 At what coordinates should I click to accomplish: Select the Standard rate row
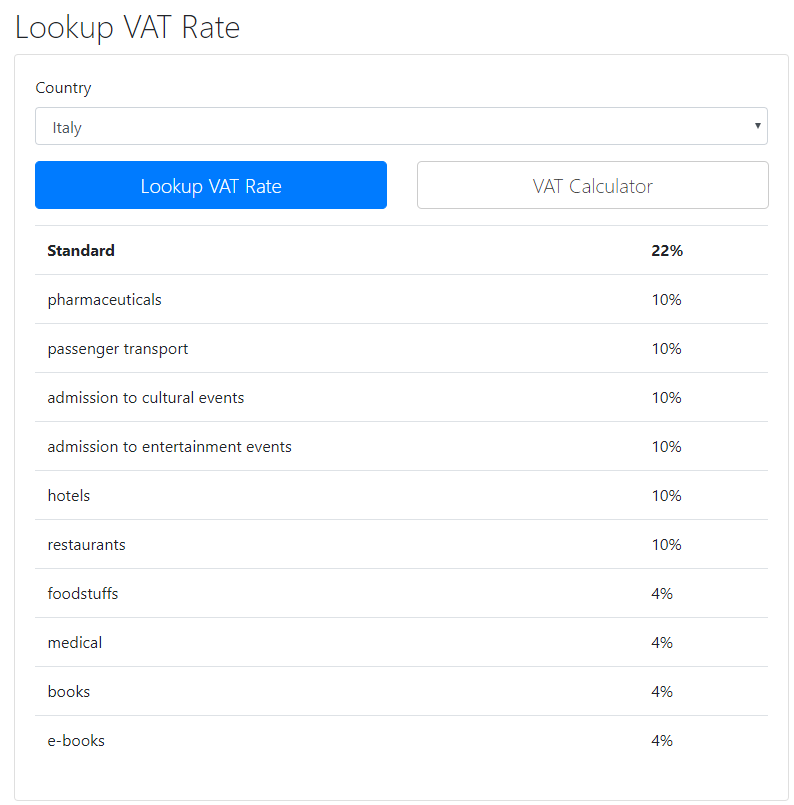tap(81, 251)
